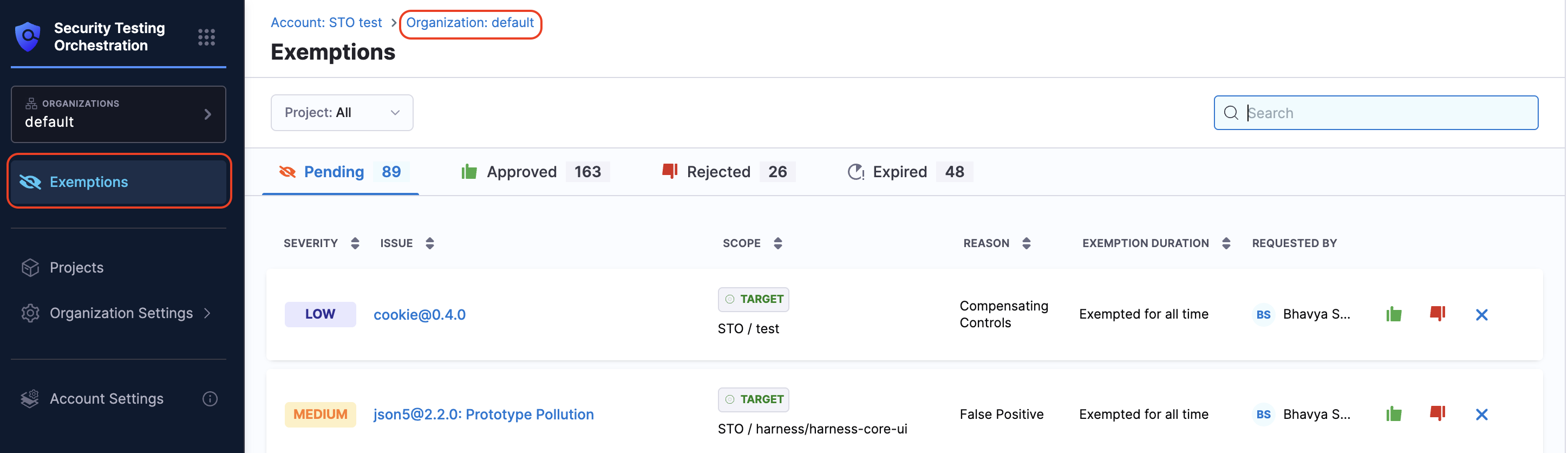
Task: Click into the Search exemptions field
Action: coord(1387,113)
